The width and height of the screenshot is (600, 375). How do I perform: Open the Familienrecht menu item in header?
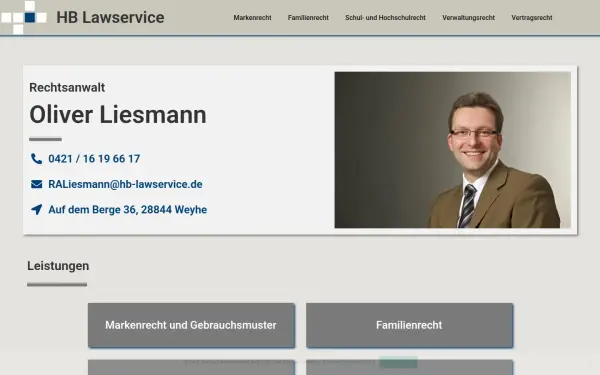pos(308,18)
